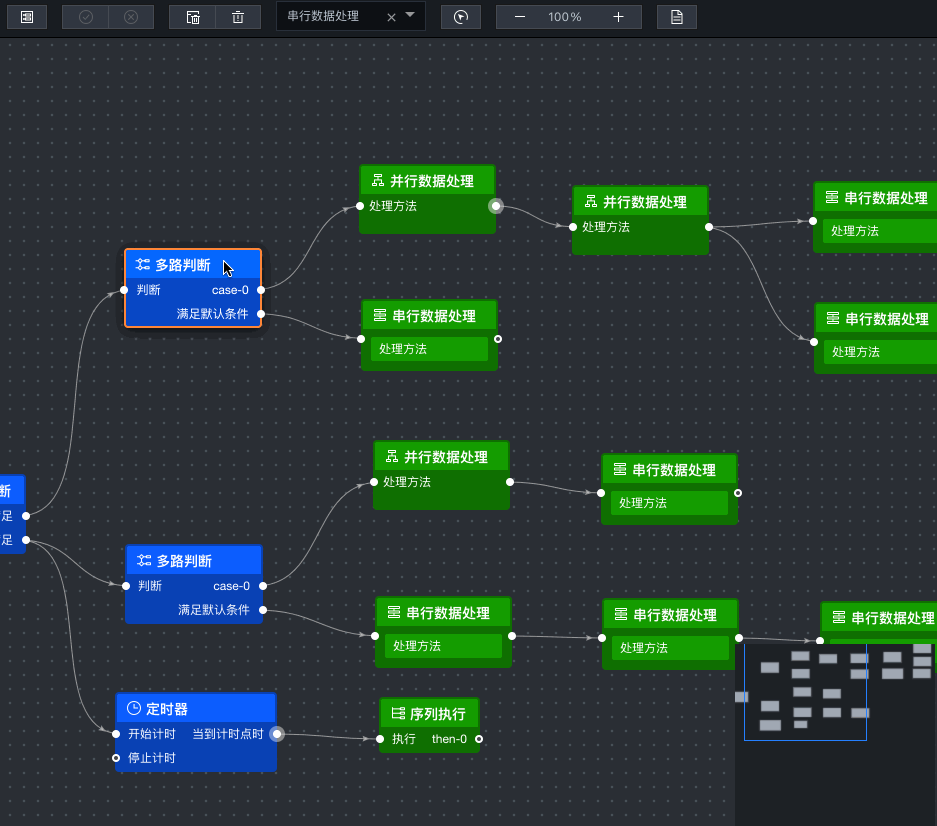This screenshot has height=826, width=937.
Task: Select the lower 多路判断 node header
Action: pyautogui.click(x=194, y=561)
